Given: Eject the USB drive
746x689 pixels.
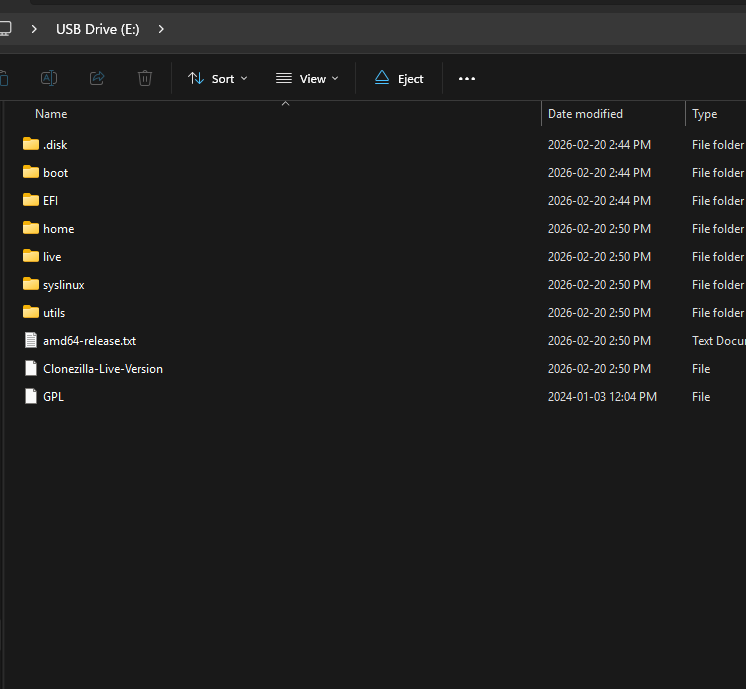Looking at the screenshot, I should pos(399,79).
